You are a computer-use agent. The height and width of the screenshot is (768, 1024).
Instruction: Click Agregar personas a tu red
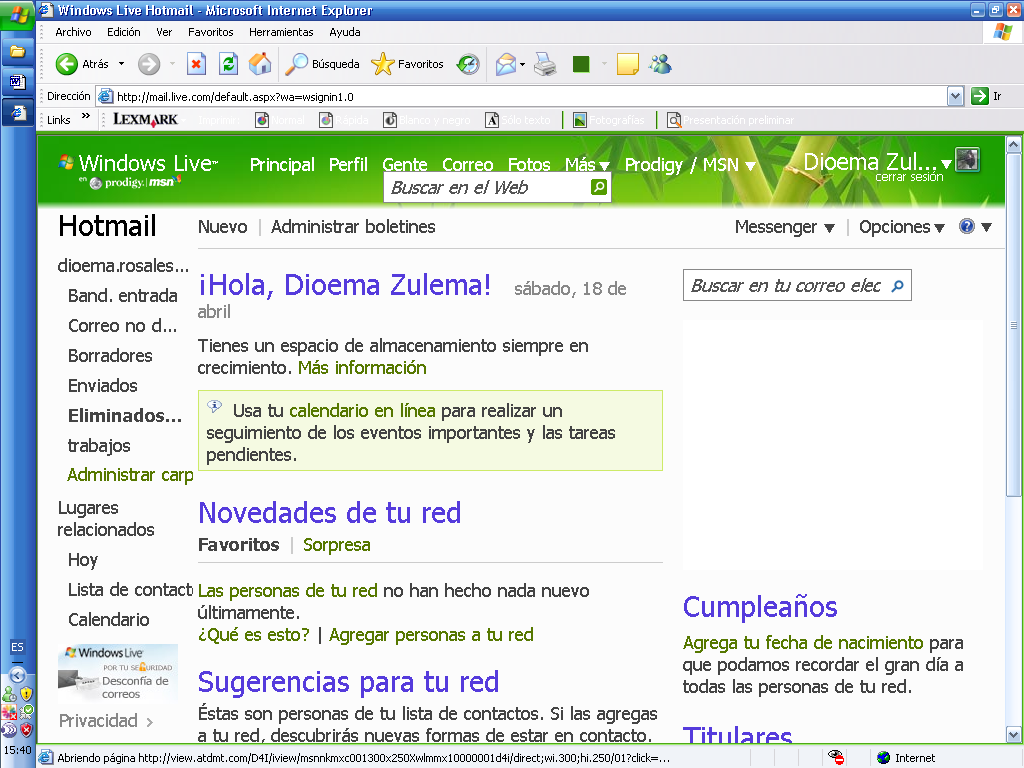coord(431,635)
